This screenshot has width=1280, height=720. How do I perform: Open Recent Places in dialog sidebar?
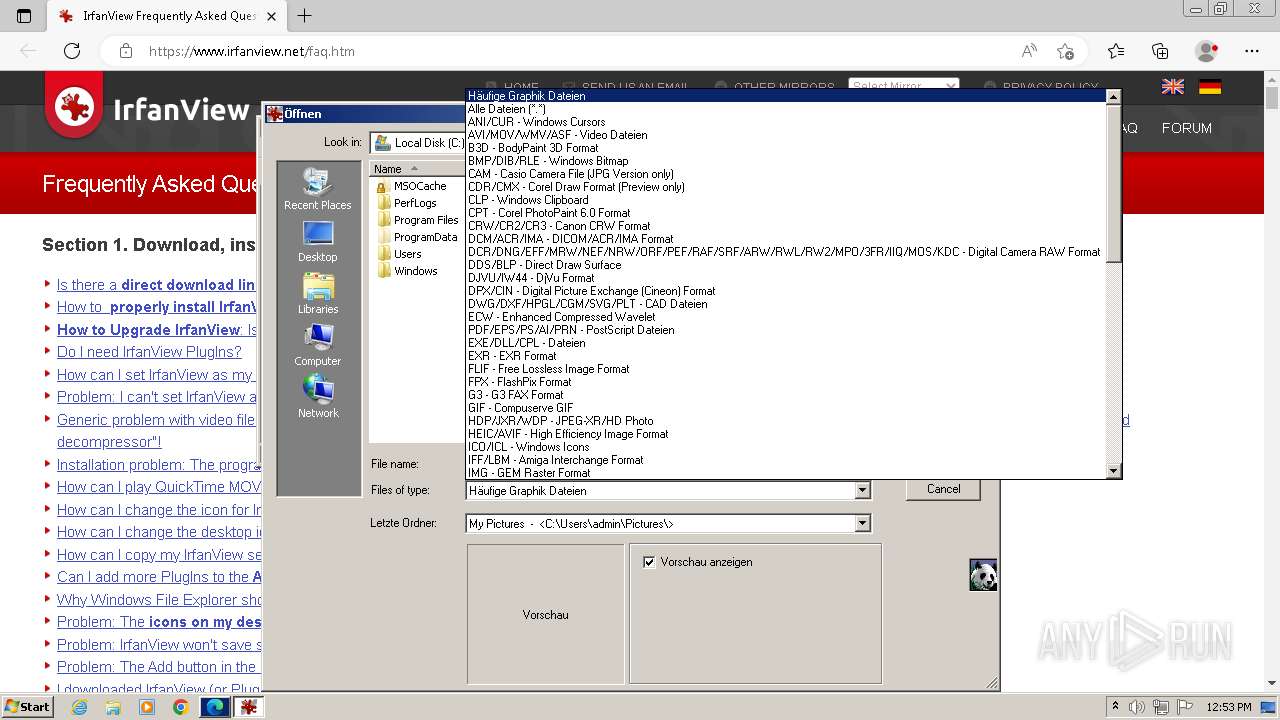pyautogui.click(x=317, y=189)
